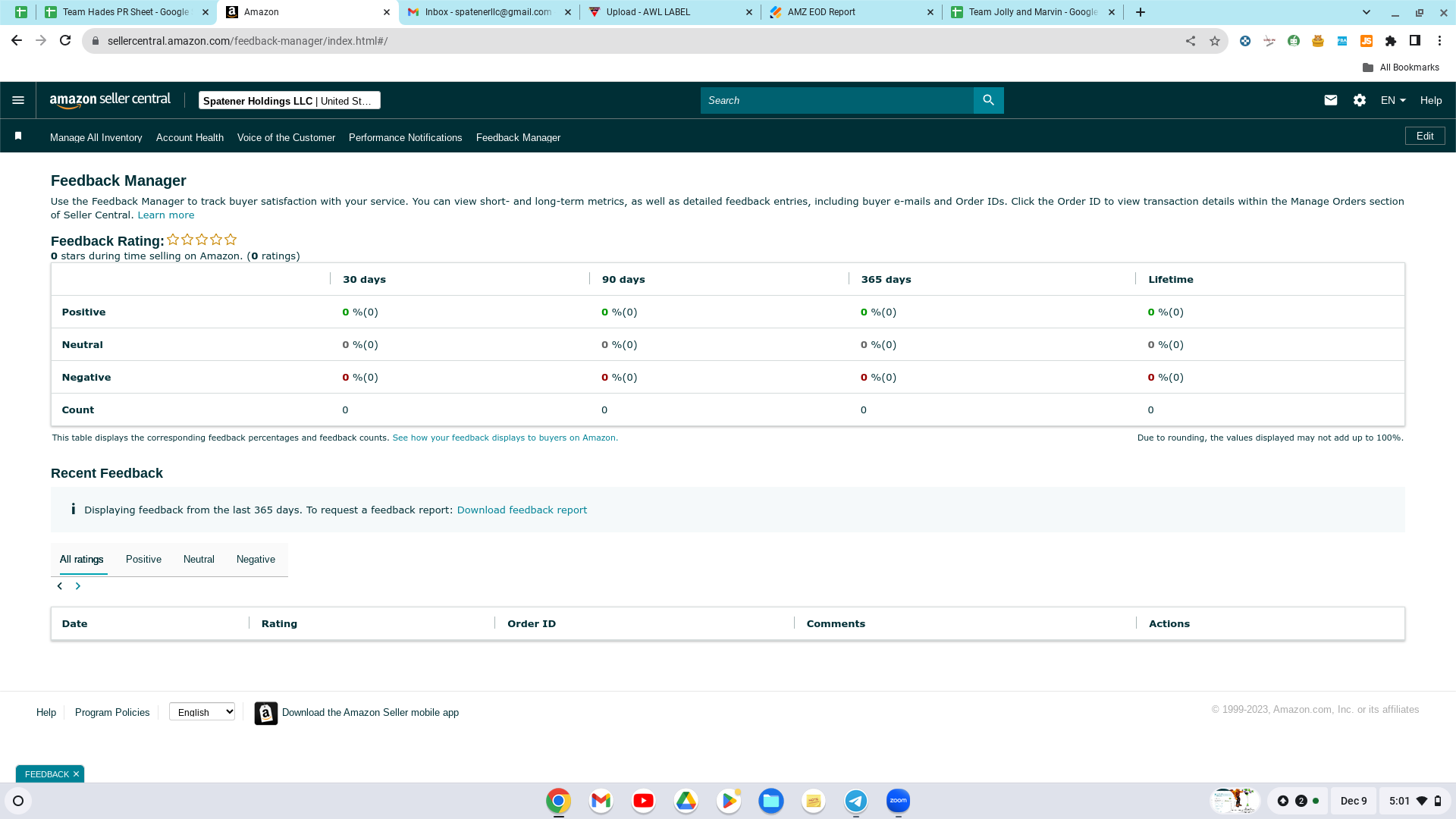Switch to the Neutral tab
The height and width of the screenshot is (819, 1456).
[x=199, y=560]
